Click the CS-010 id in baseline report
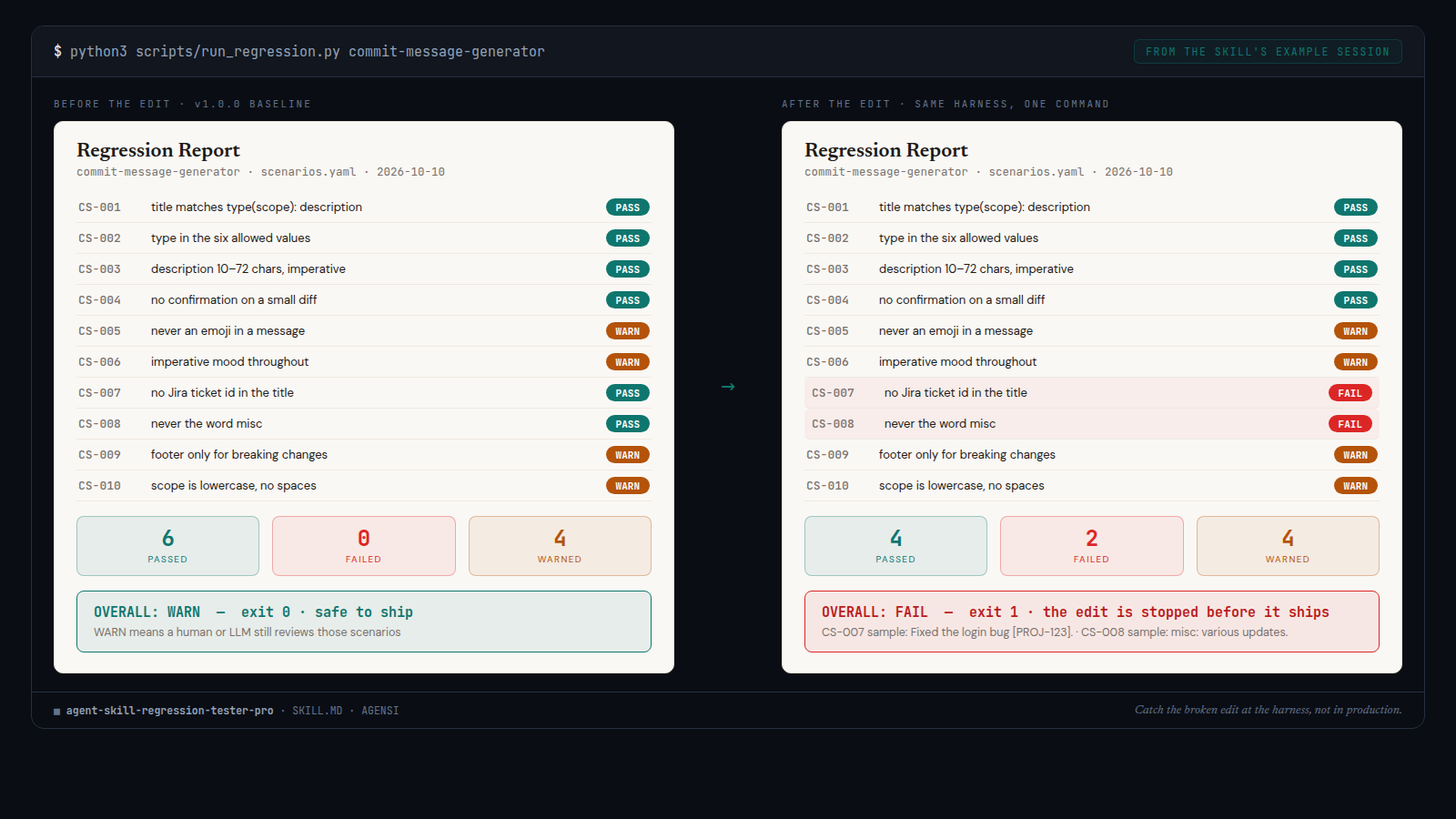1456x819 pixels. tap(99, 486)
